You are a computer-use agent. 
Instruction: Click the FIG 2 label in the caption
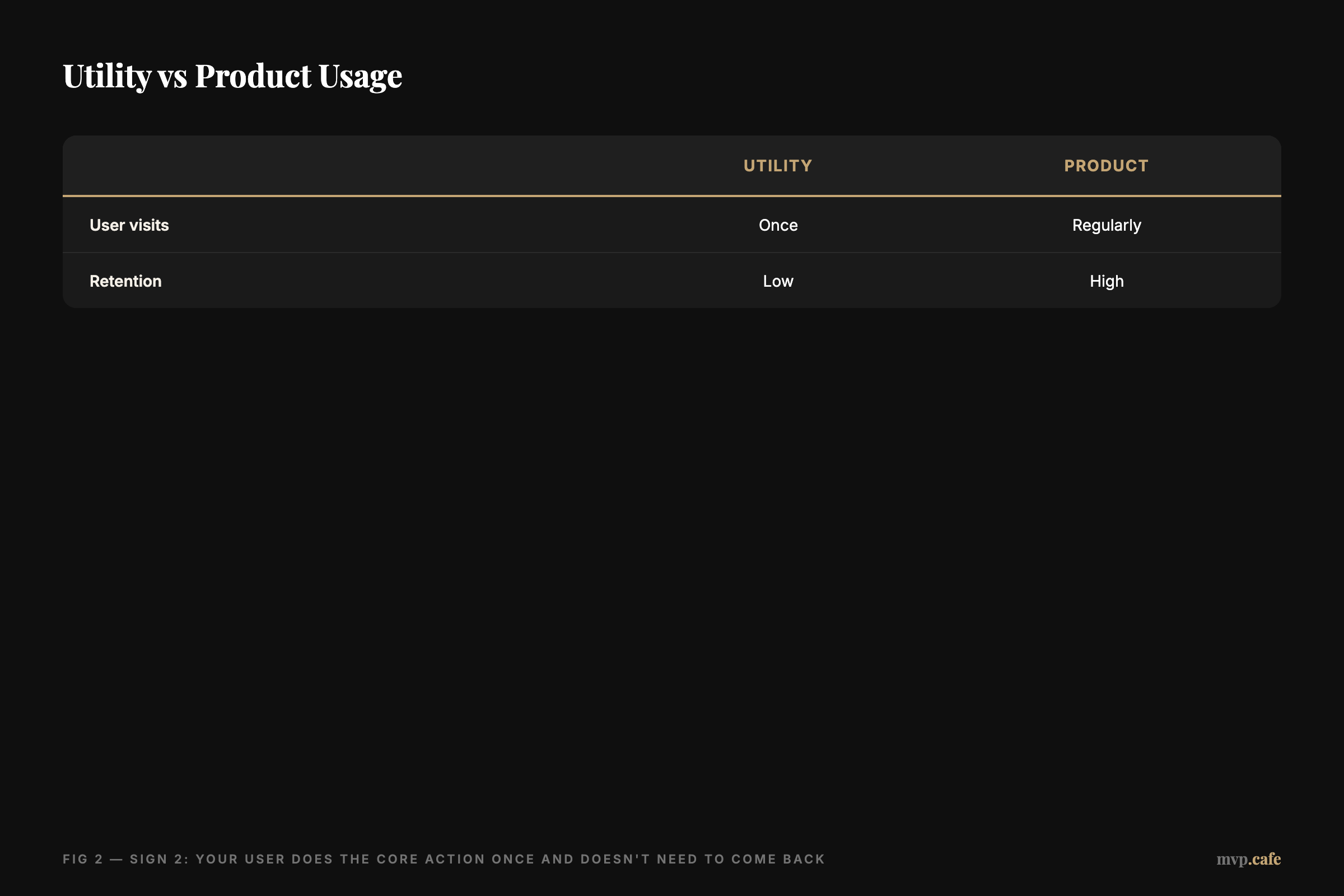pyautogui.click(x=82, y=860)
